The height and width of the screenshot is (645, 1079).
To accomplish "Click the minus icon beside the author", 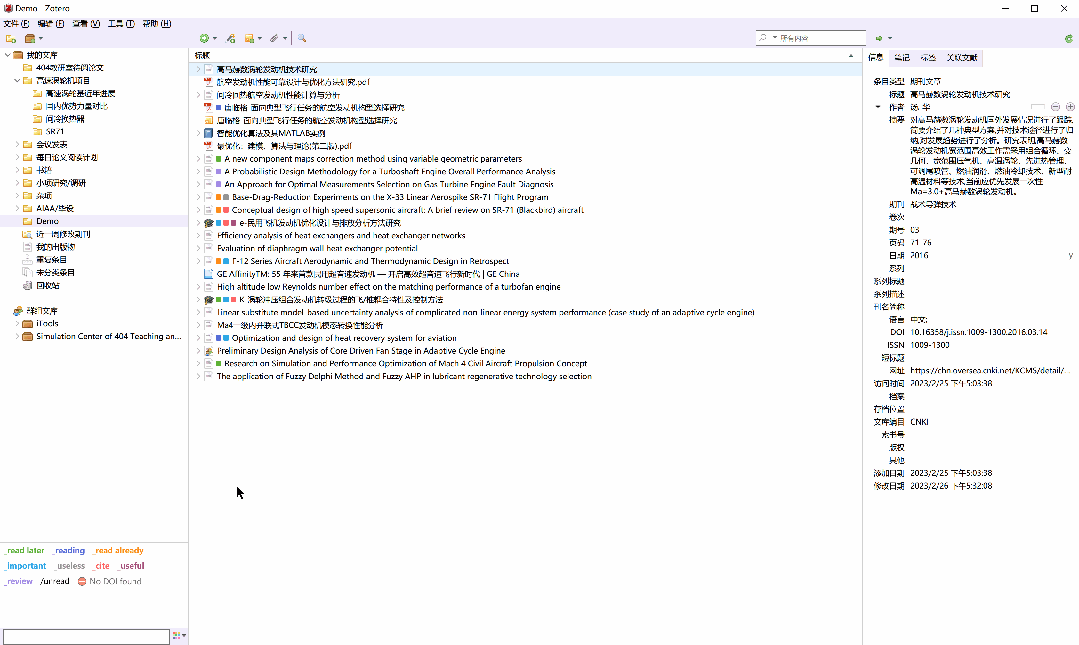I will click(1056, 107).
